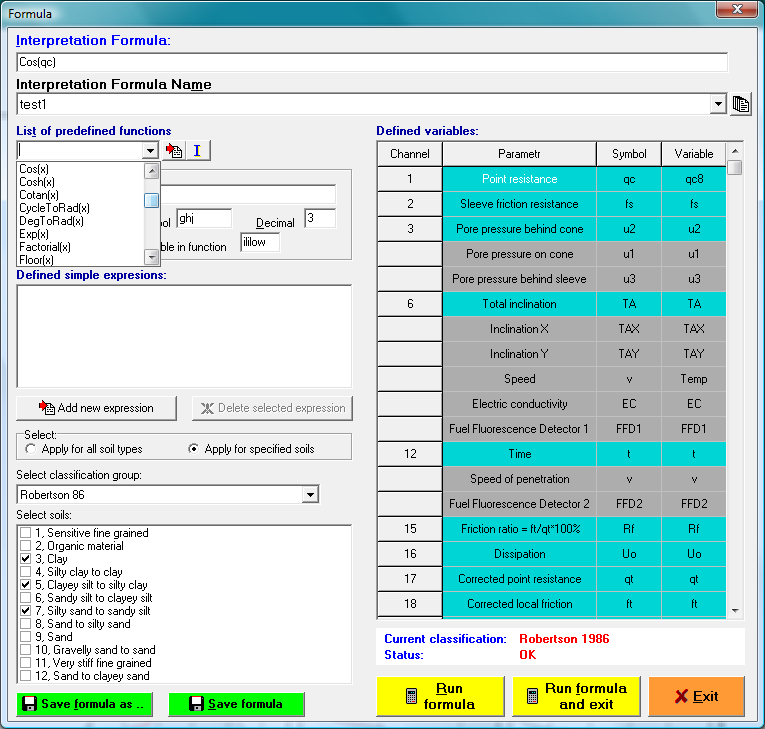
Task: Check 9, Sand soil
Action: [x=25, y=637]
